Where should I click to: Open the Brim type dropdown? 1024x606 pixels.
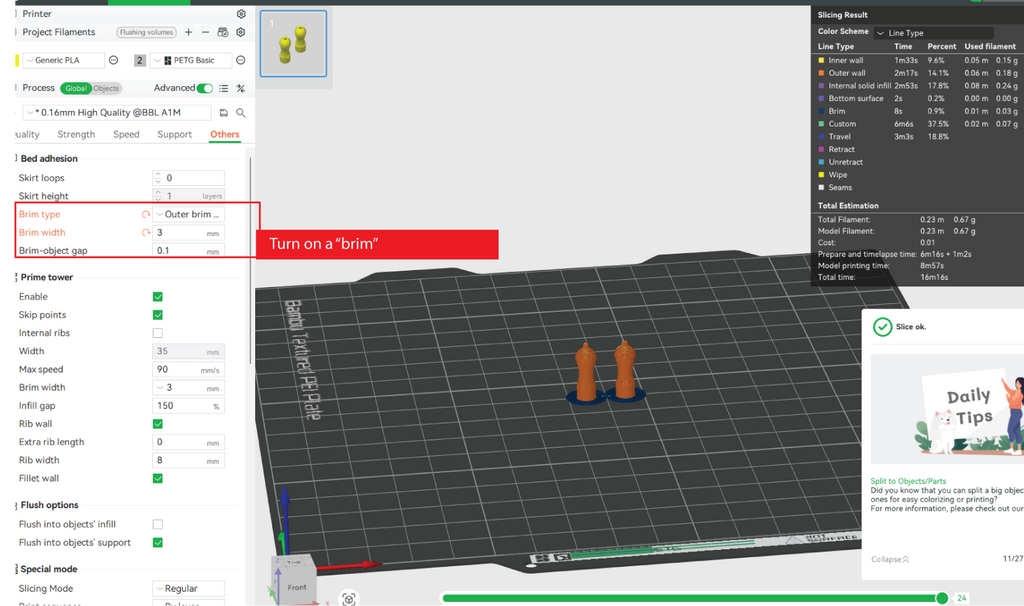[189, 214]
